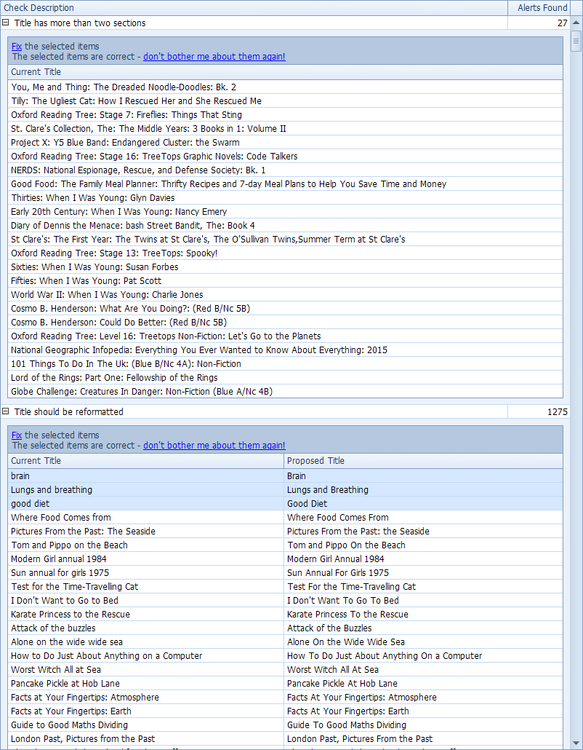Image resolution: width=583 pixels, height=750 pixels.
Task: Click the Fix link for titles with sections
Action: pos(16,46)
